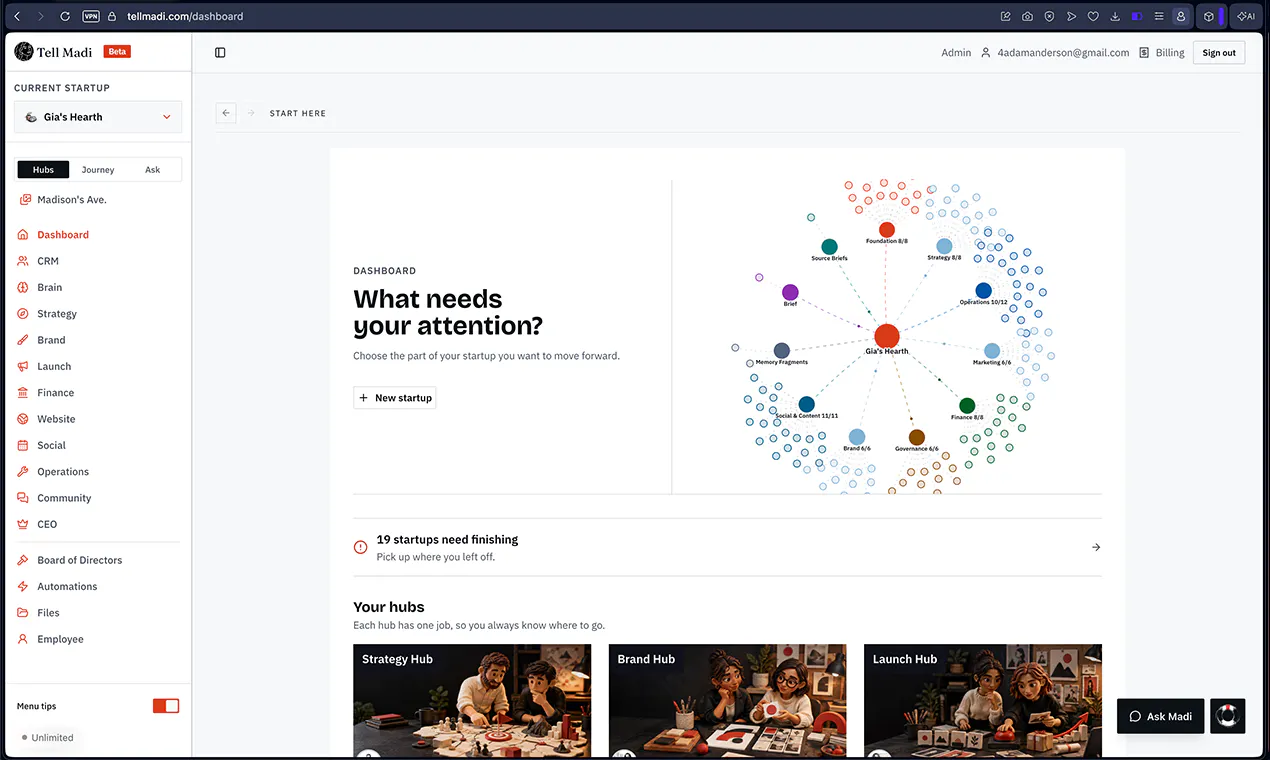Click the central Gia's Hearth node
Viewport: 1270px width, 760px height.
click(886, 336)
